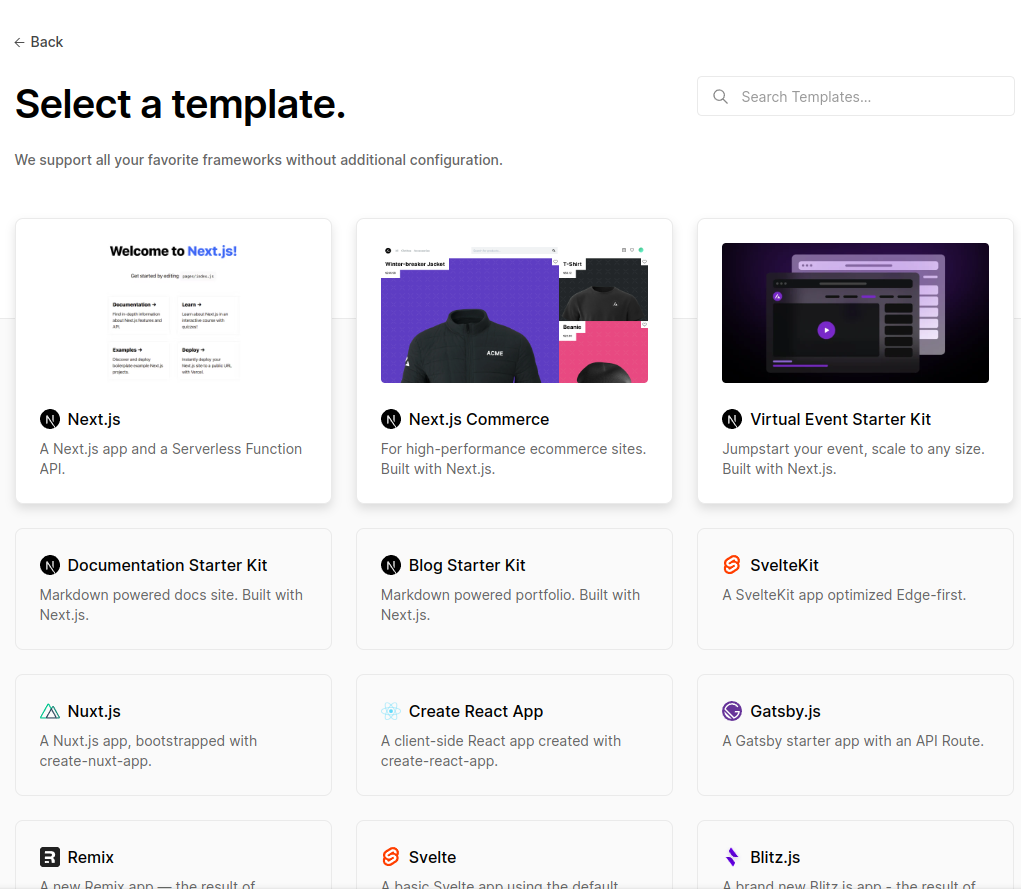
Task: Open the Next.js Commerce preview thumbnail
Action: [514, 312]
